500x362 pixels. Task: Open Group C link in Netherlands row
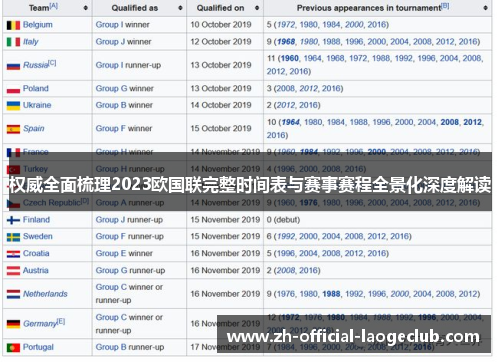[111, 287]
